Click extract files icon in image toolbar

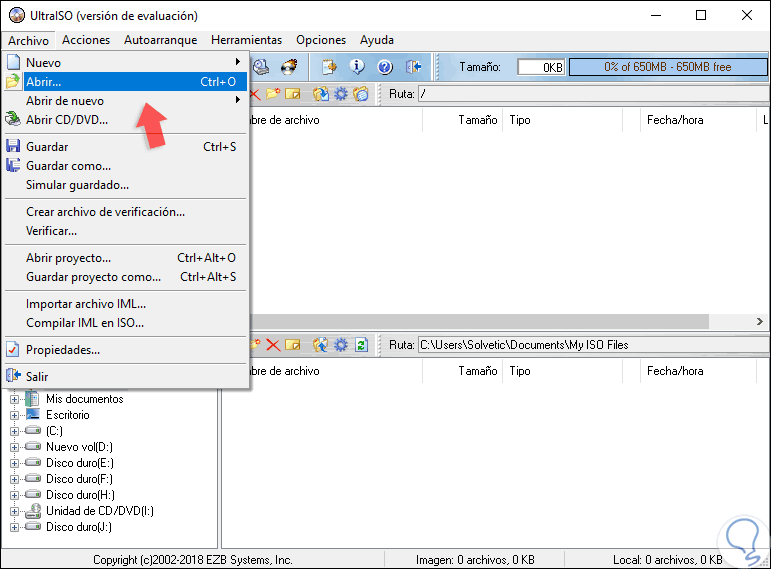pyautogui.click(x=321, y=93)
